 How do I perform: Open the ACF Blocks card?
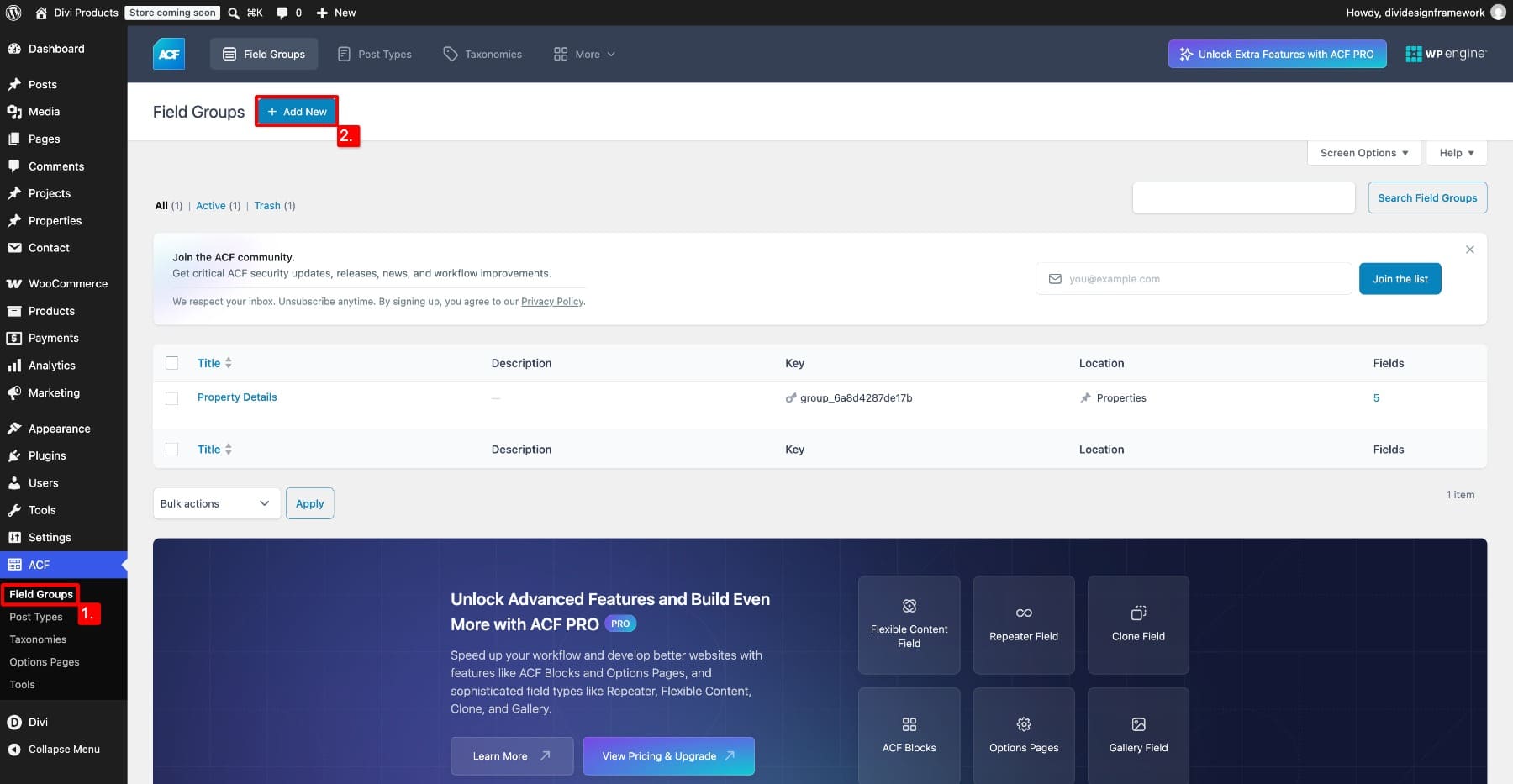pos(909,736)
